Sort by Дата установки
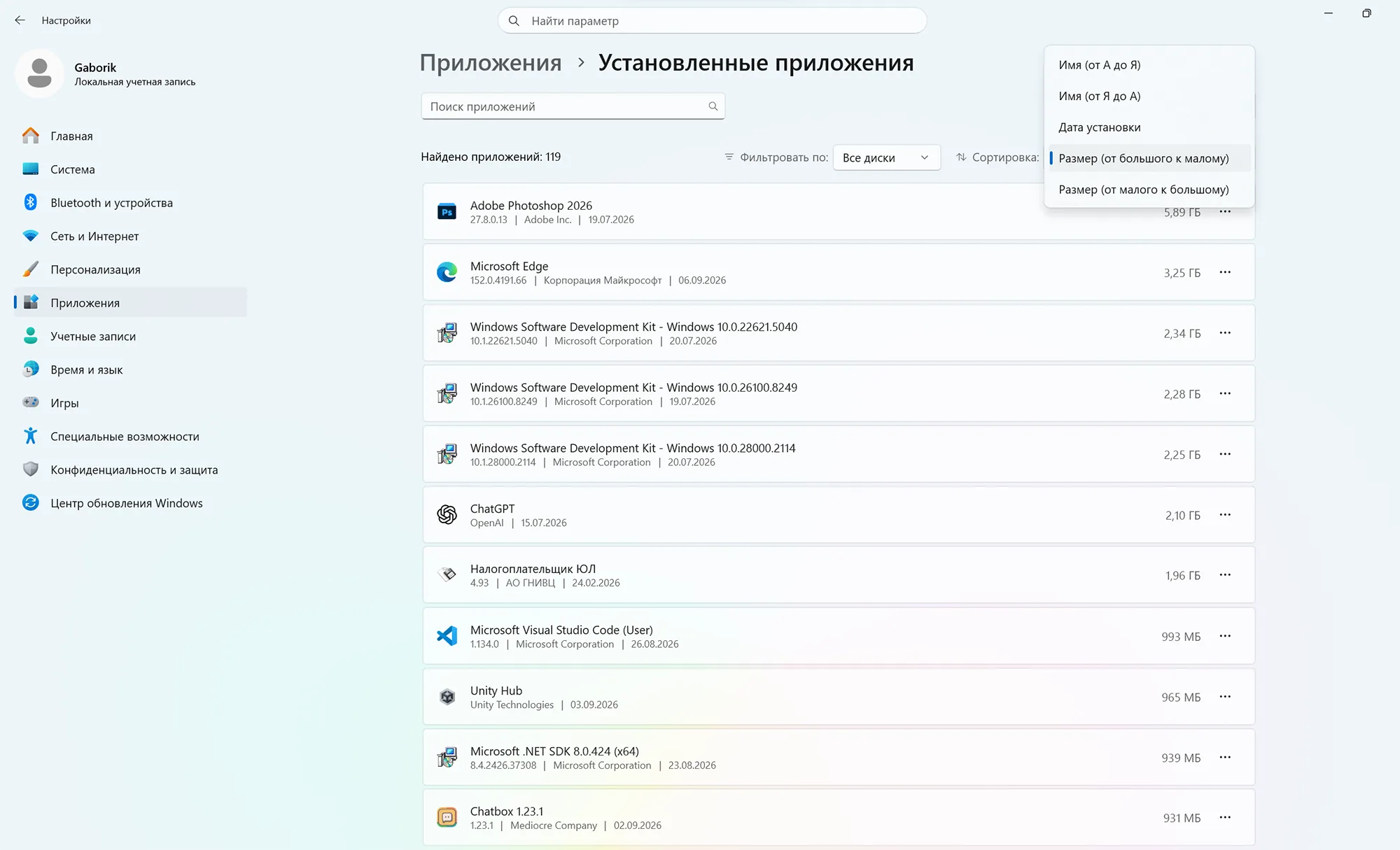 (1149, 127)
